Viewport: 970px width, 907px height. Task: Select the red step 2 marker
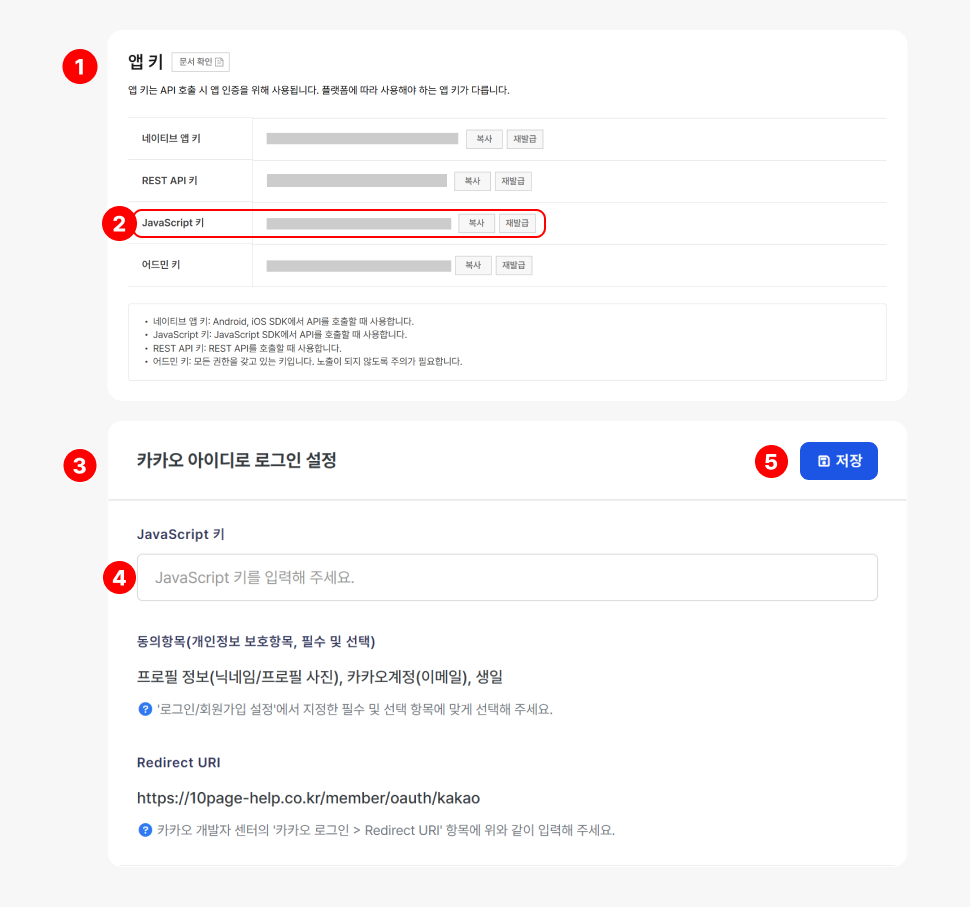tap(119, 224)
